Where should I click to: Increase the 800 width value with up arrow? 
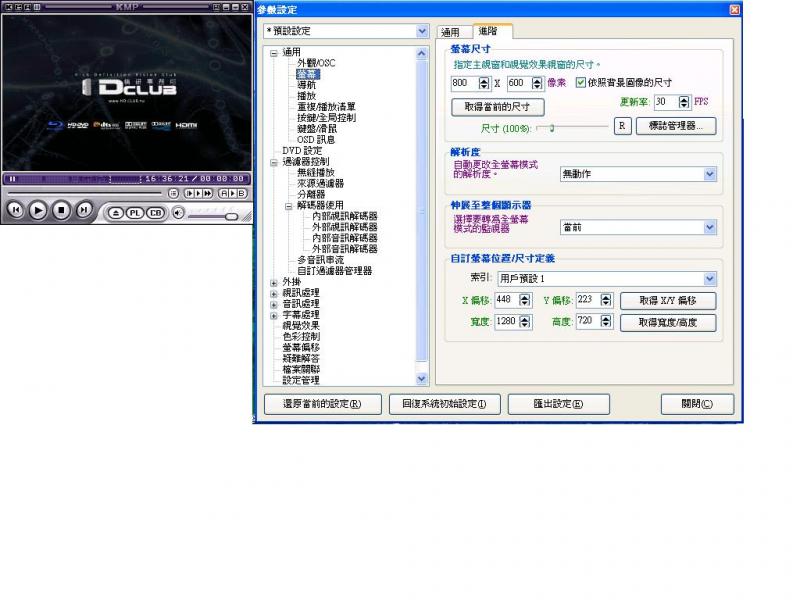pyautogui.click(x=484, y=80)
